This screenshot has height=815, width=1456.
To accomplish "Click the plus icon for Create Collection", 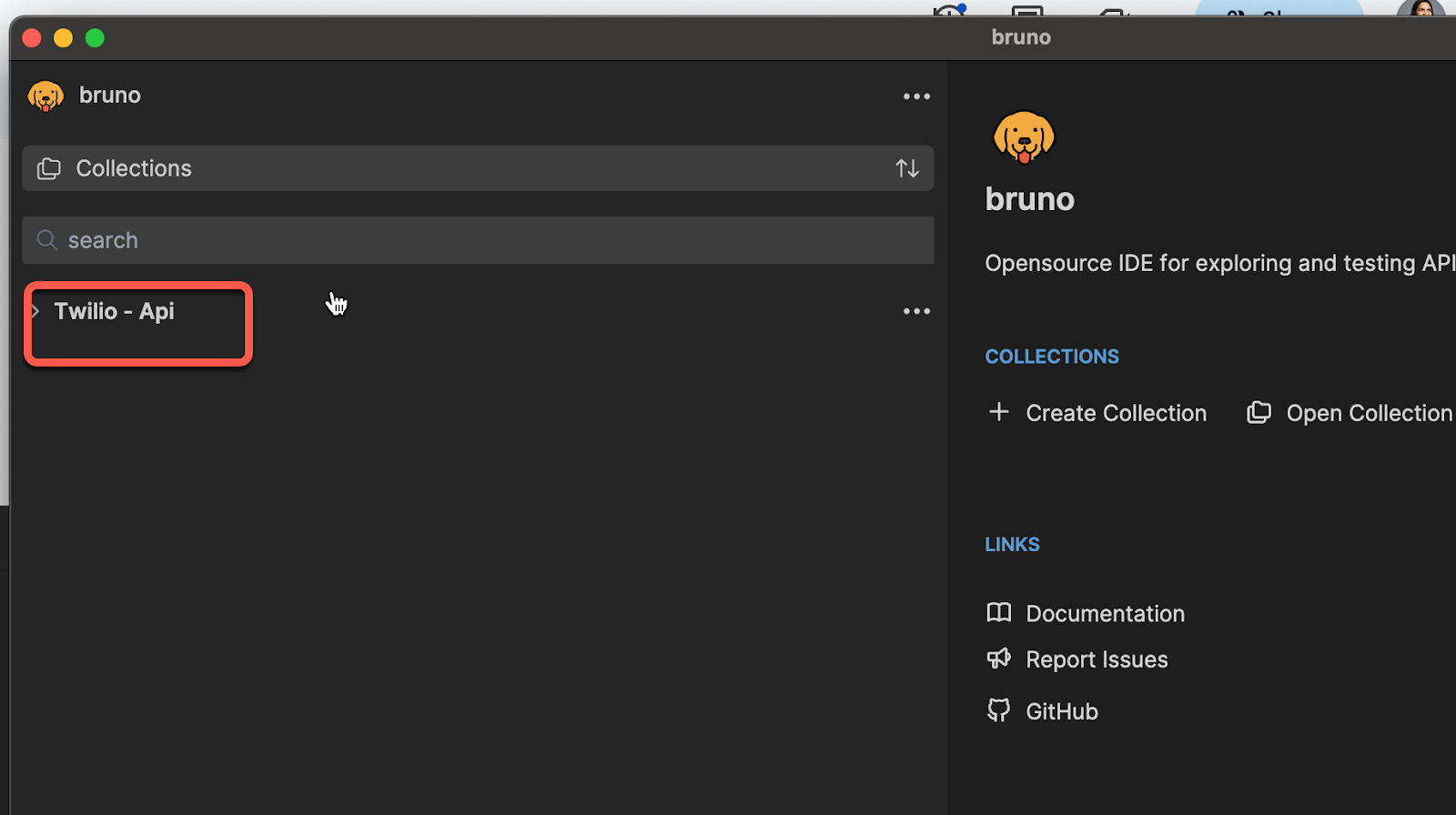I will (998, 412).
